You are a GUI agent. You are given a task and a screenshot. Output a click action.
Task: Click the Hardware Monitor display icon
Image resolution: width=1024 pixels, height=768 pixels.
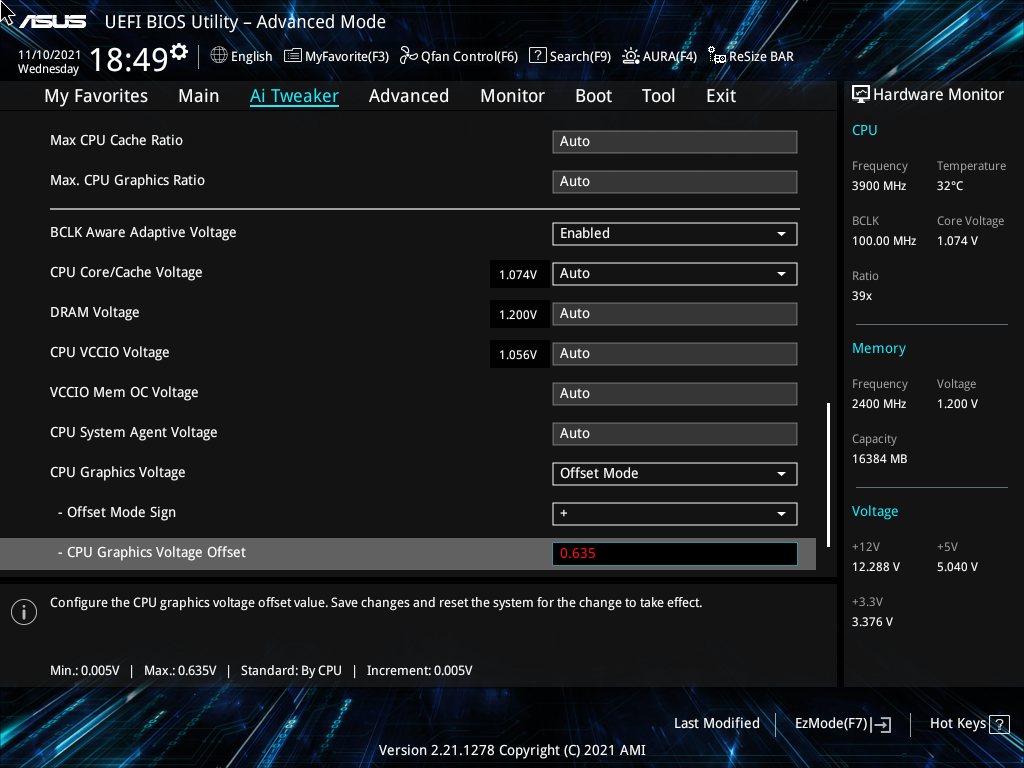(861, 95)
